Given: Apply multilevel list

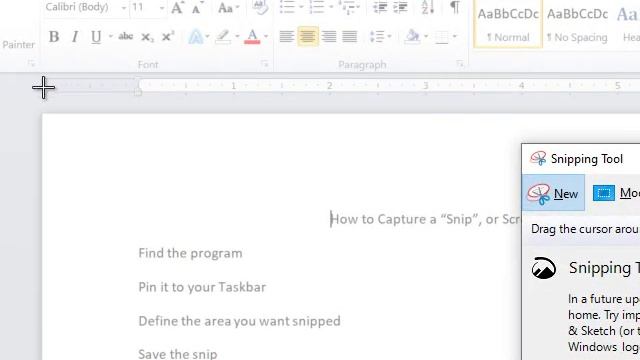Looking at the screenshot, I should [346, 8].
